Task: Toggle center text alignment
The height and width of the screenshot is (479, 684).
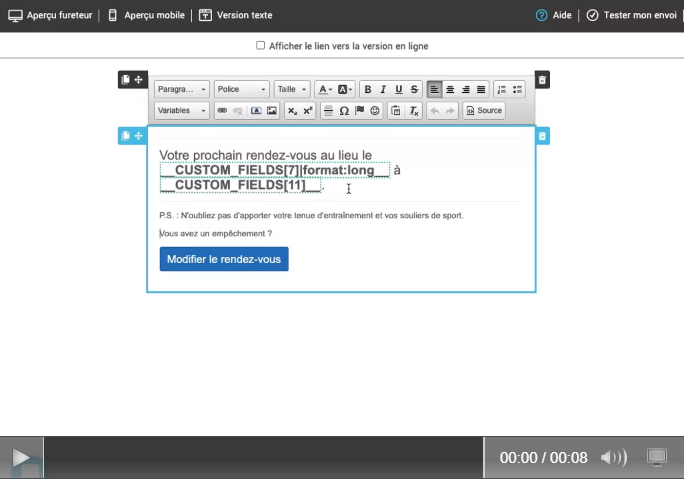Action: 450,89
